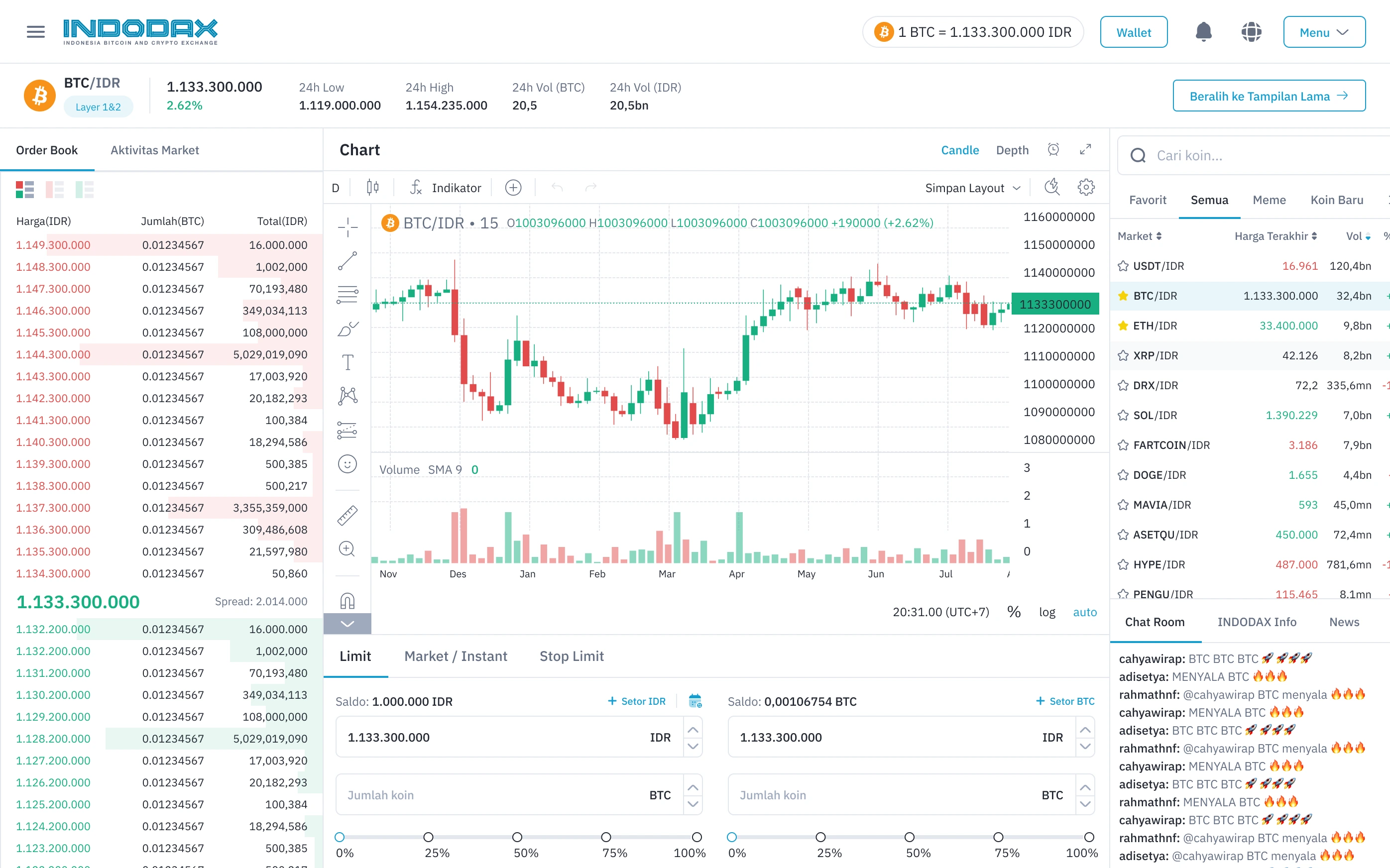This screenshot has height=868, width=1390.
Task: Toggle the magnet snap mode
Action: pos(347,600)
